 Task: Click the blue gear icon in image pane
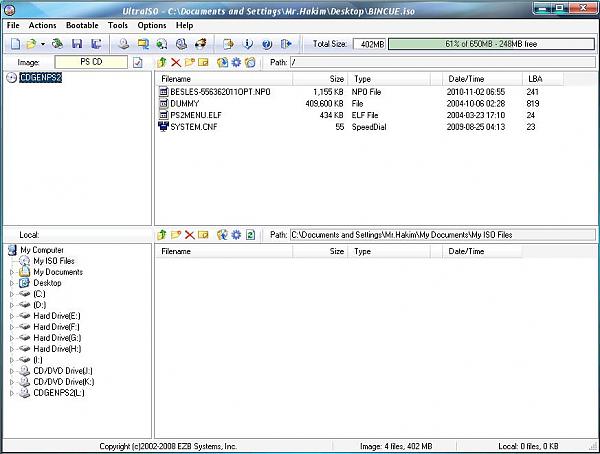point(236,62)
